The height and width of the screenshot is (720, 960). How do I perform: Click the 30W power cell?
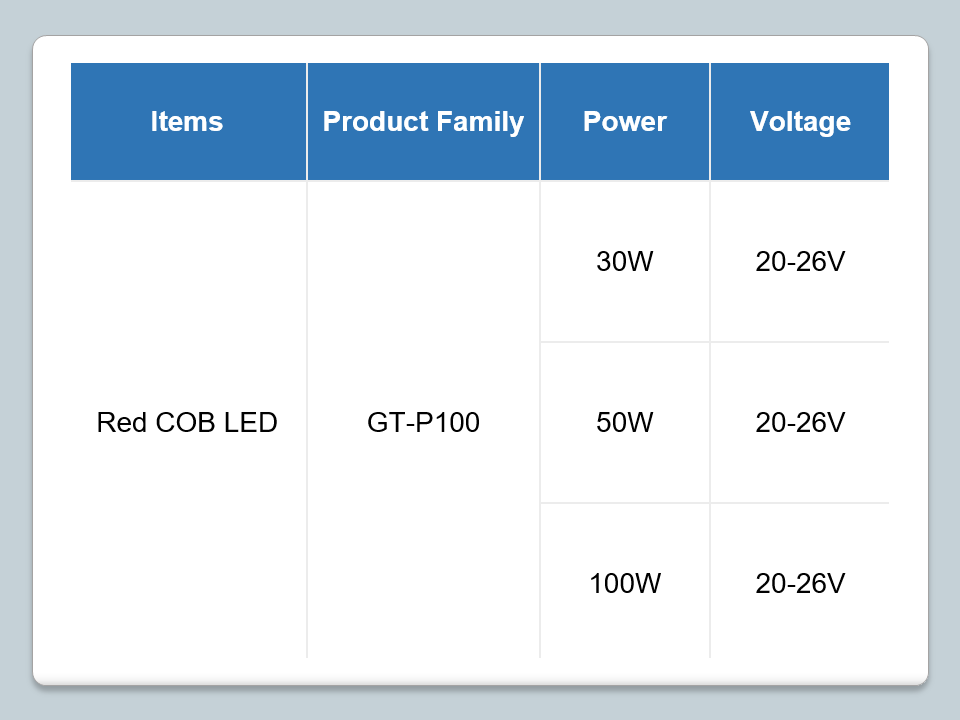[625, 262]
